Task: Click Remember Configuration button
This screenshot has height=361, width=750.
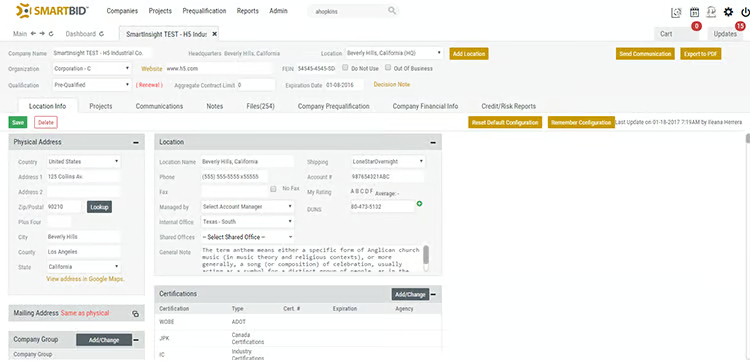Action: coord(581,122)
